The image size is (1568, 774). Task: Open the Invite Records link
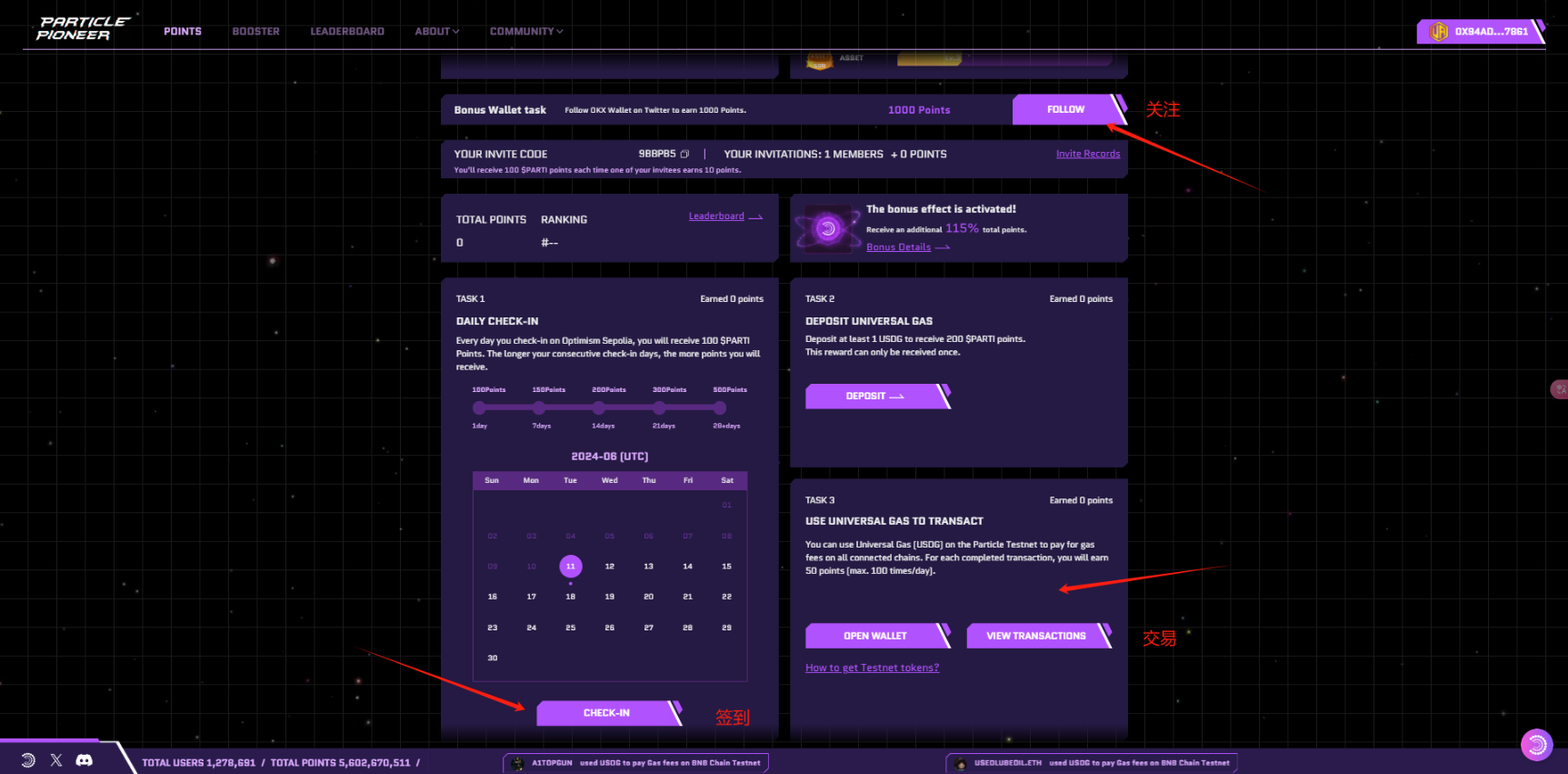(1088, 154)
